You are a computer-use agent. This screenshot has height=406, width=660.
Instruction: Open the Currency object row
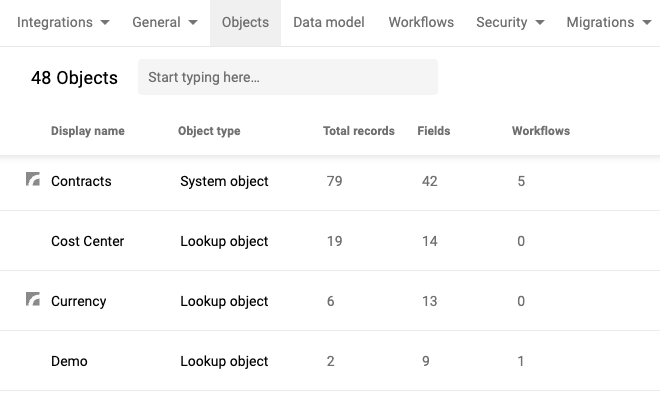(x=330, y=301)
